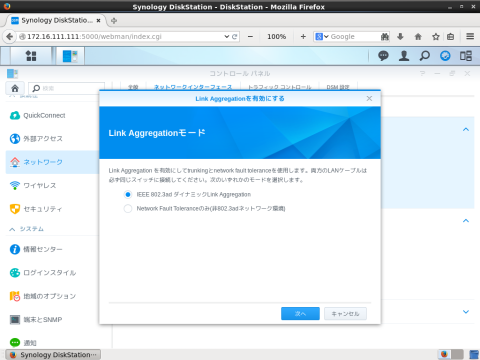This screenshot has height=360, width=480.
Task: Click the search binoculars icon
Action: coord(385,37)
